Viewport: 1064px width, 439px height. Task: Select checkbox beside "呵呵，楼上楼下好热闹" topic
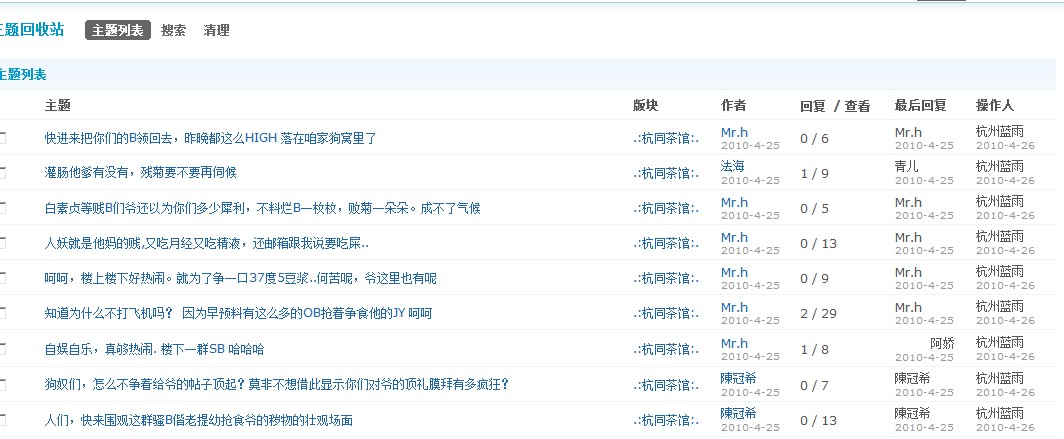click(x=3, y=278)
